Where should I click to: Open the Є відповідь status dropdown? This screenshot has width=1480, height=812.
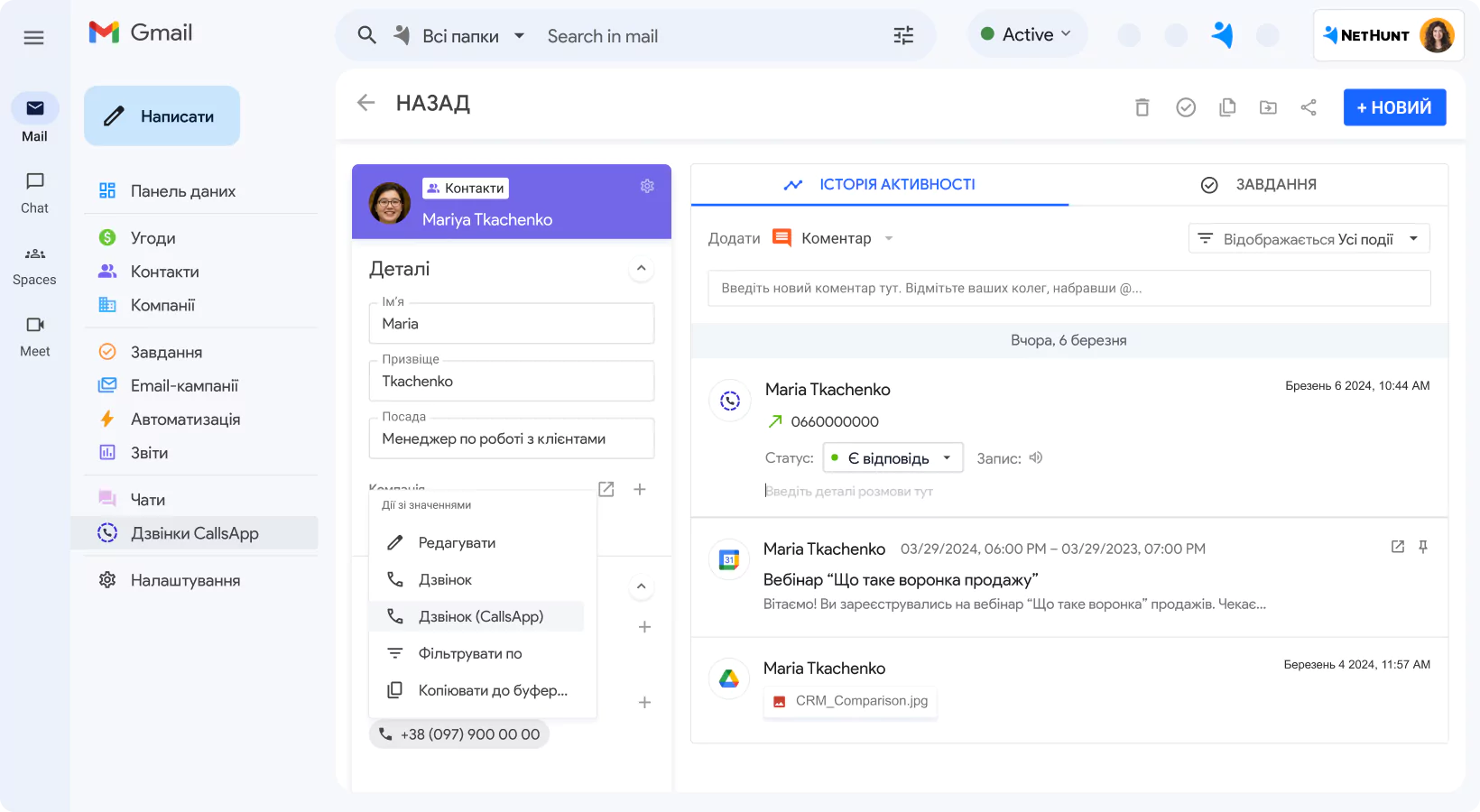tap(893, 457)
